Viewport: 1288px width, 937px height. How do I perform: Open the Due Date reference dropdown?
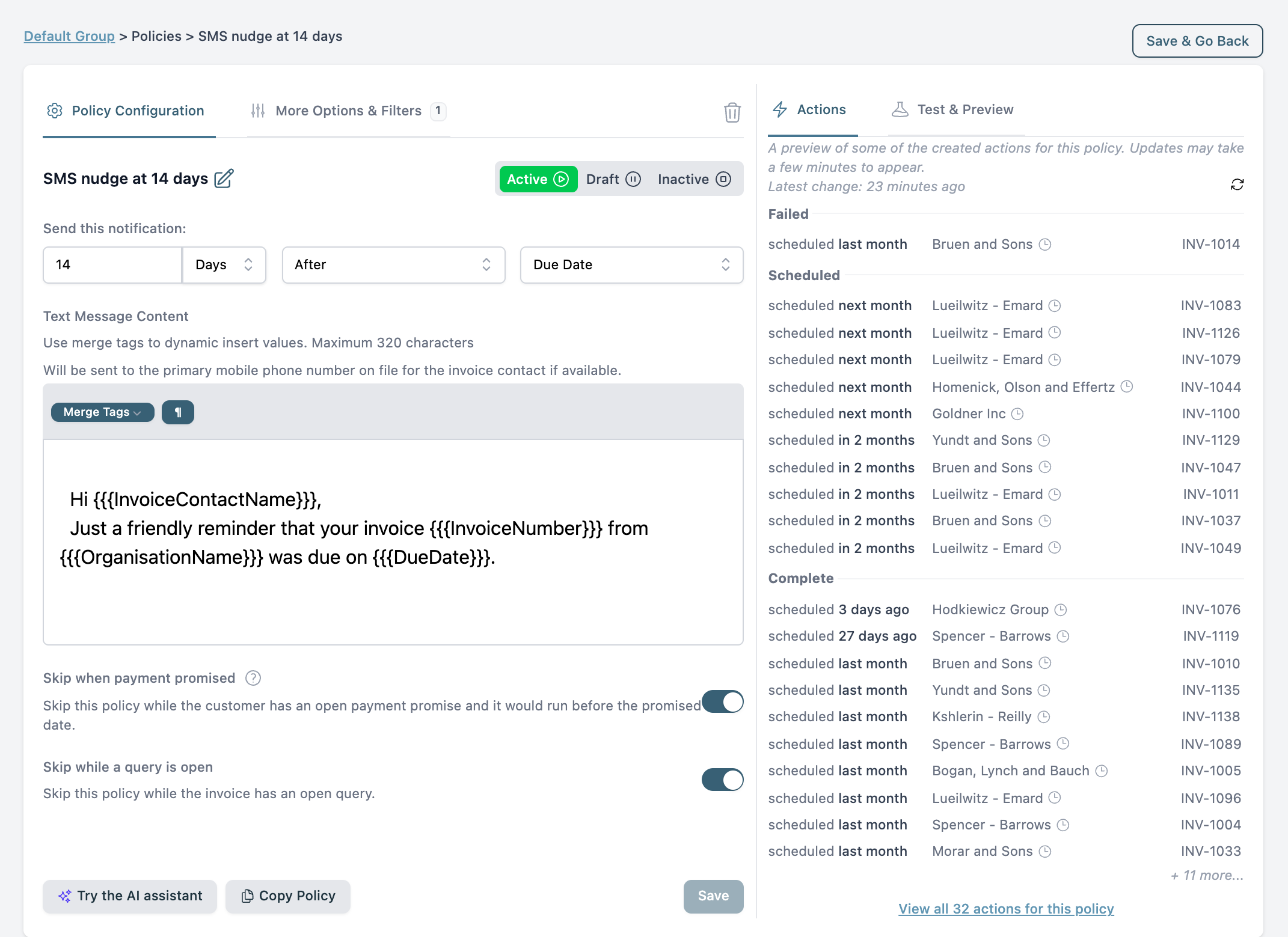coord(631,265)
